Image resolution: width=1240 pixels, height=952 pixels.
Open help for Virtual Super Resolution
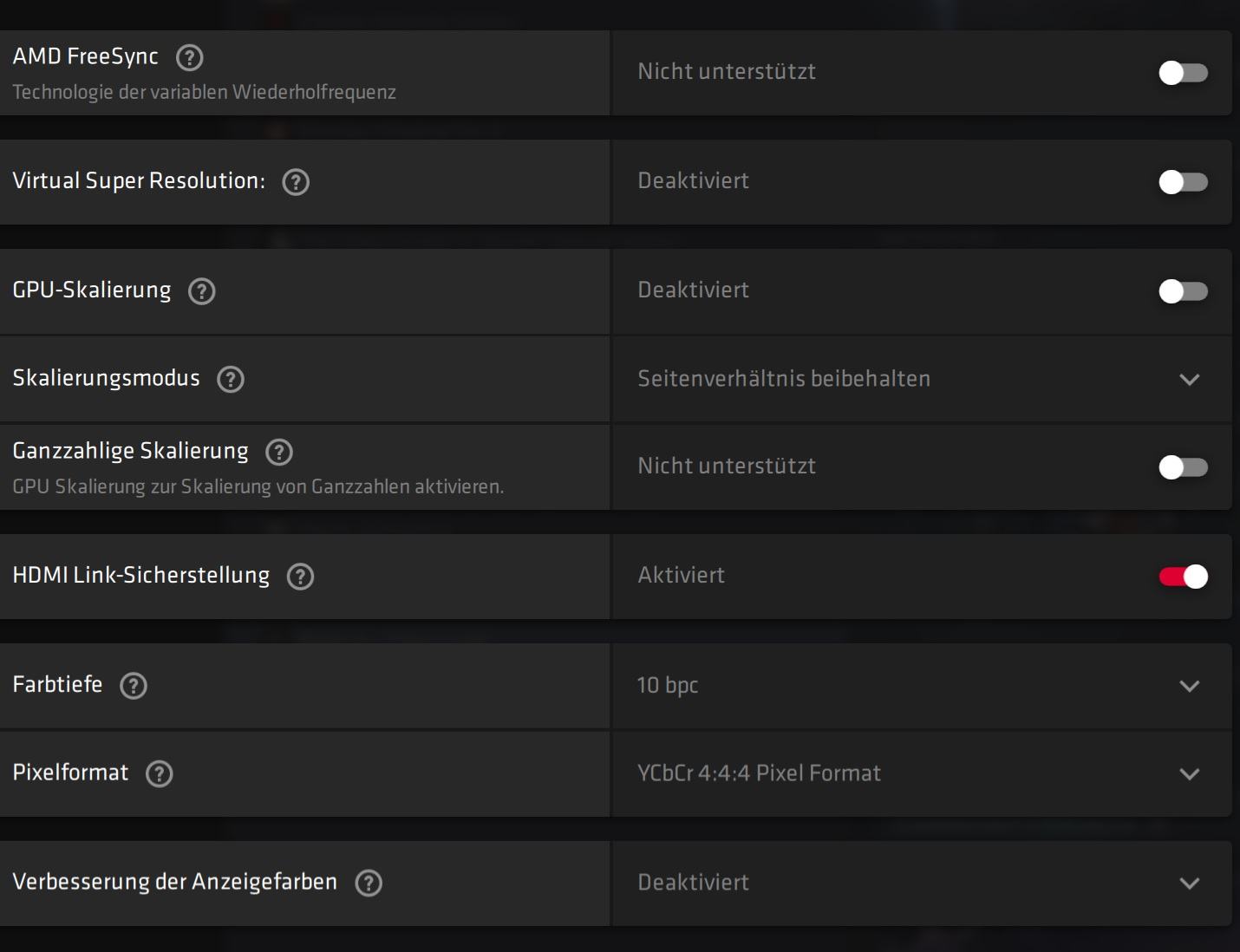296,182
